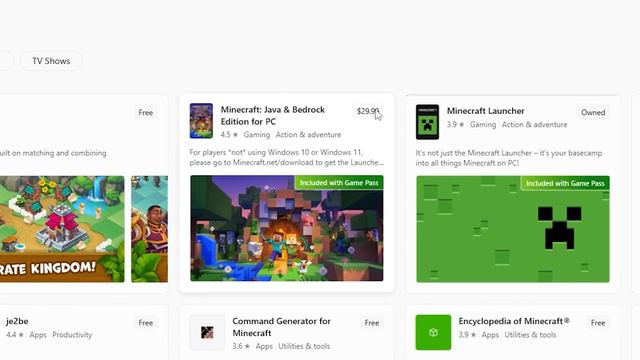
Task: Click Utilities & tools under Command Generator
Action: point(304,346)
